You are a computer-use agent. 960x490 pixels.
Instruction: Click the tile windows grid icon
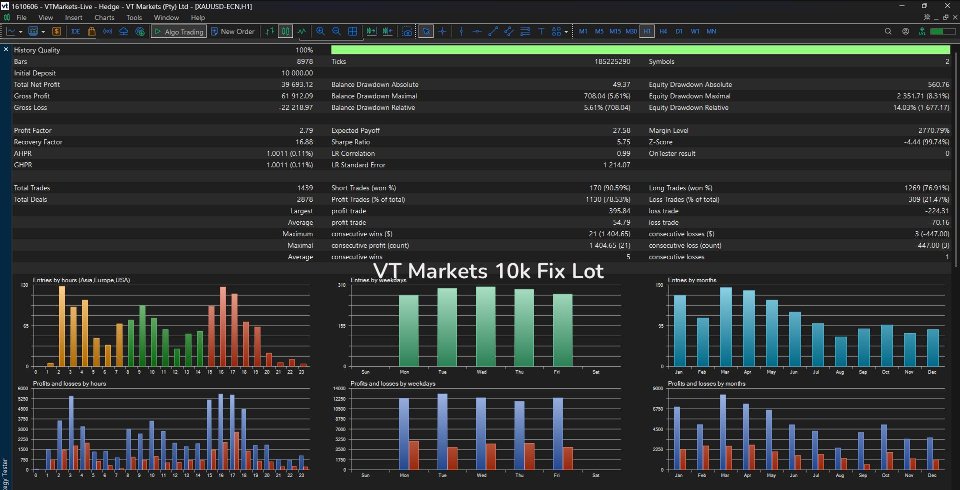353,31
